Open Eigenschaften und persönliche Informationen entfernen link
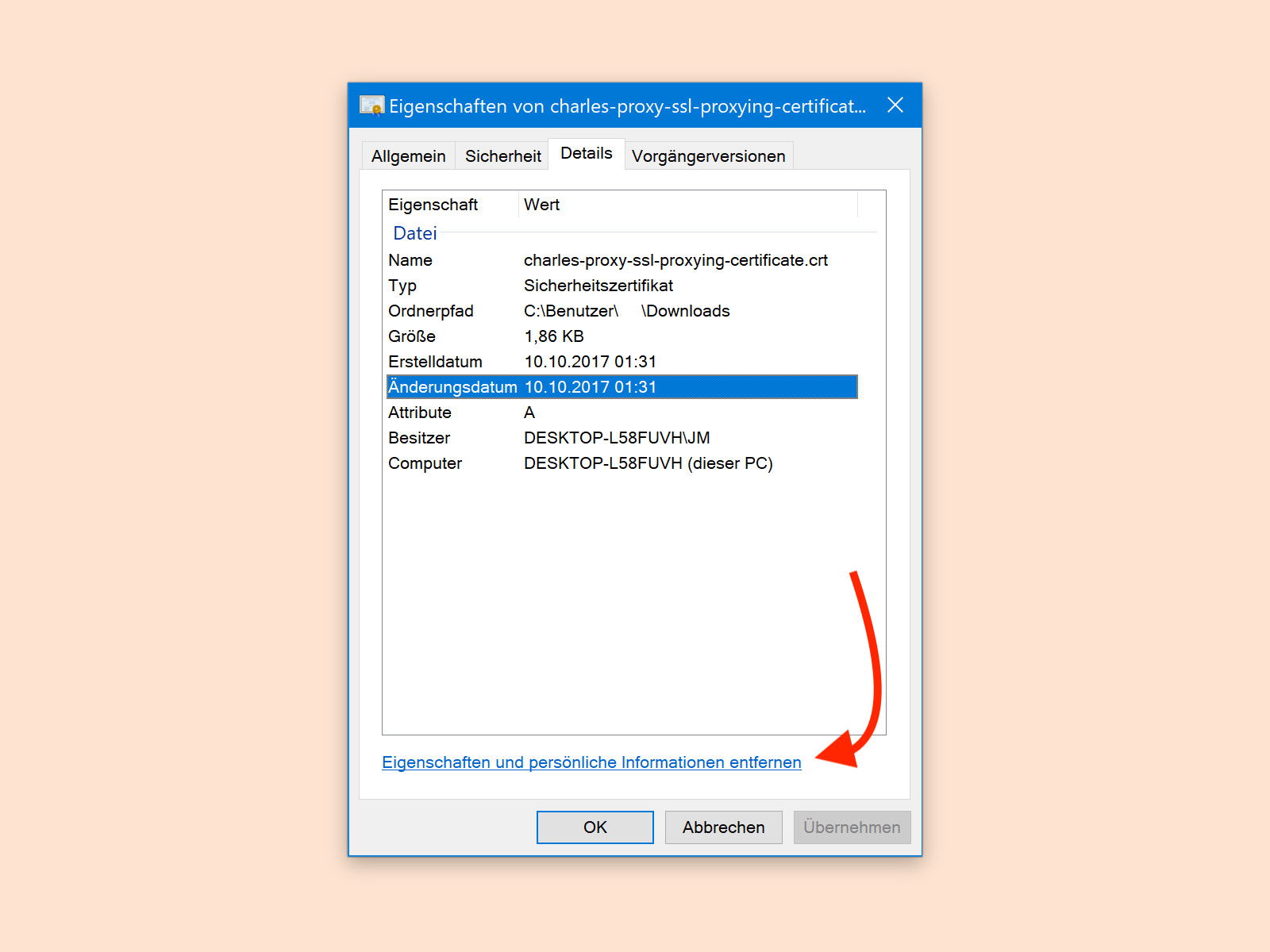The width and height of the screenshot is (1270, 952). pyautogui.click(x=591, y=762)
